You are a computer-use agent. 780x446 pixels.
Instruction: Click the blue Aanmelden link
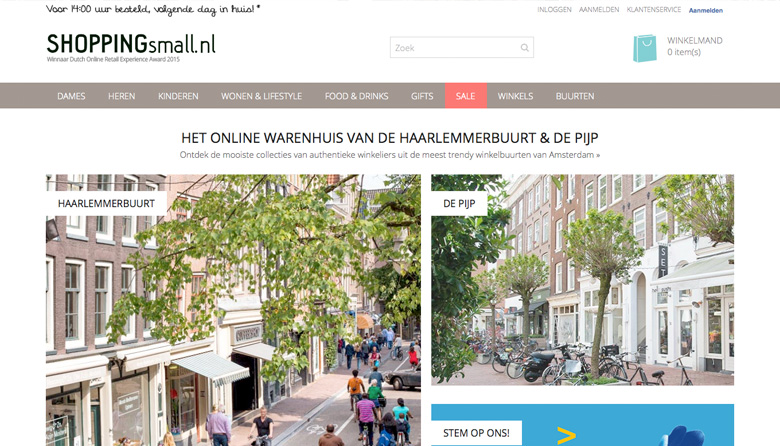tap(706, 10)
